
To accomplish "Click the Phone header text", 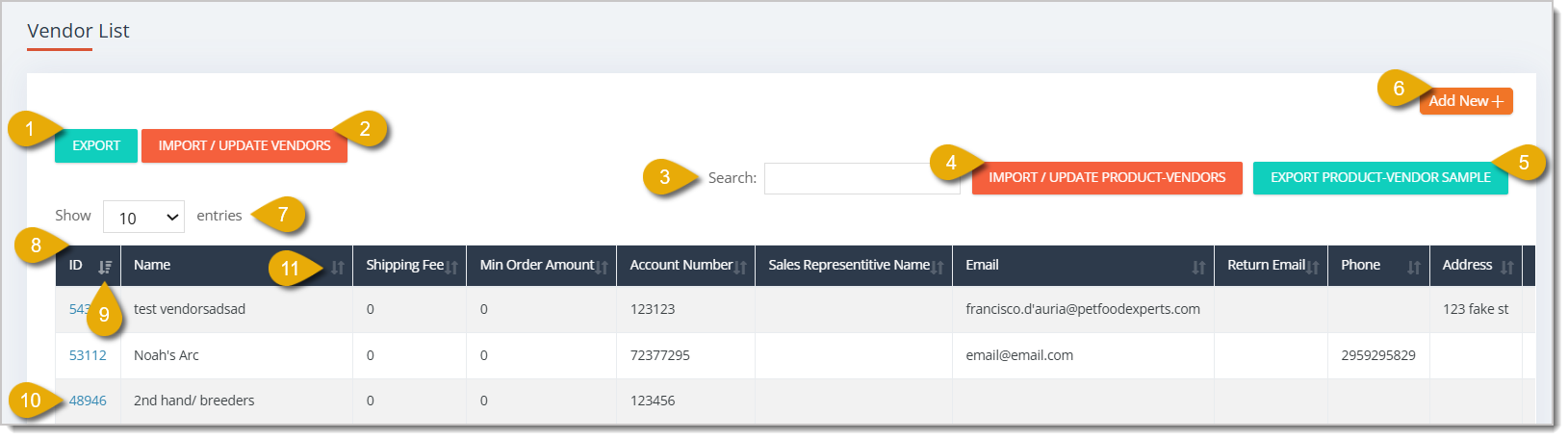I will [x=1360, y=265].
